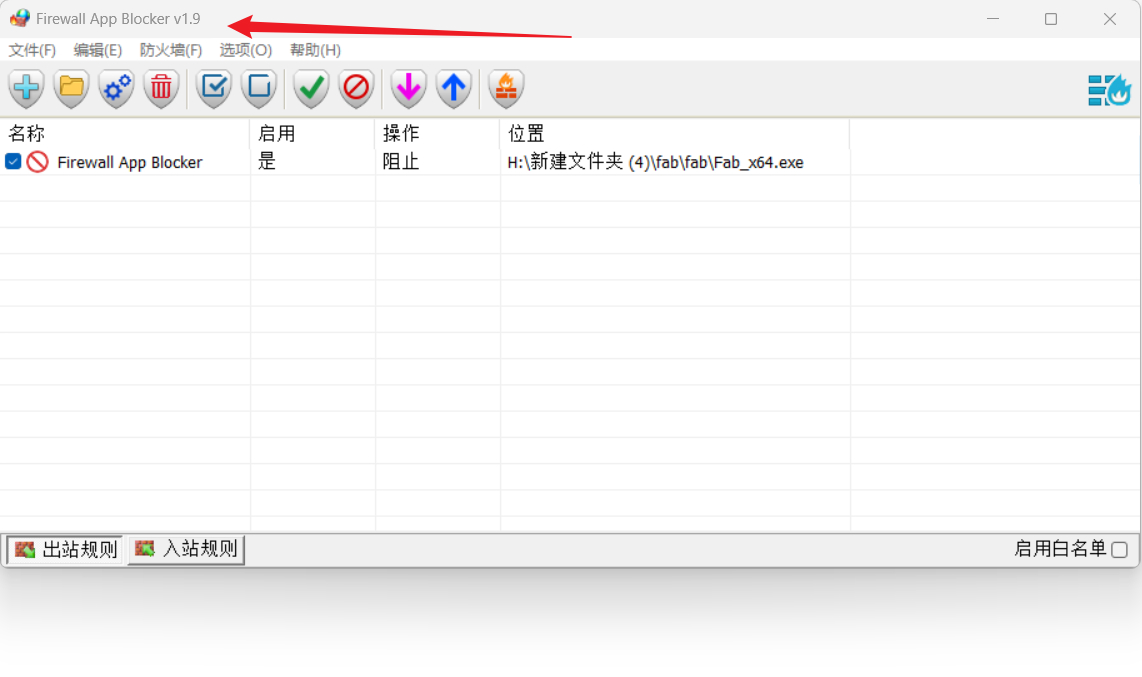Click the Add Application plus icon
Viewport: 1142px width, 677px height.
[x=27, y=88]
